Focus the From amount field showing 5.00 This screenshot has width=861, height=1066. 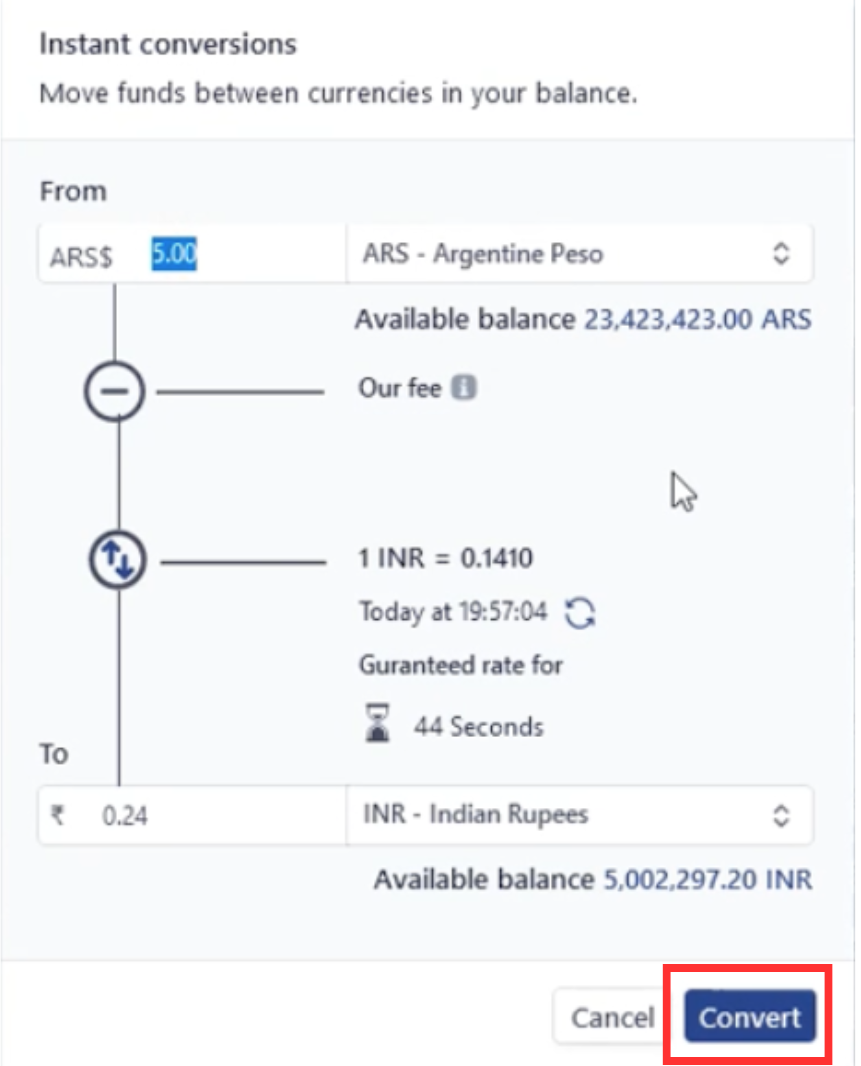click(240, 255)
